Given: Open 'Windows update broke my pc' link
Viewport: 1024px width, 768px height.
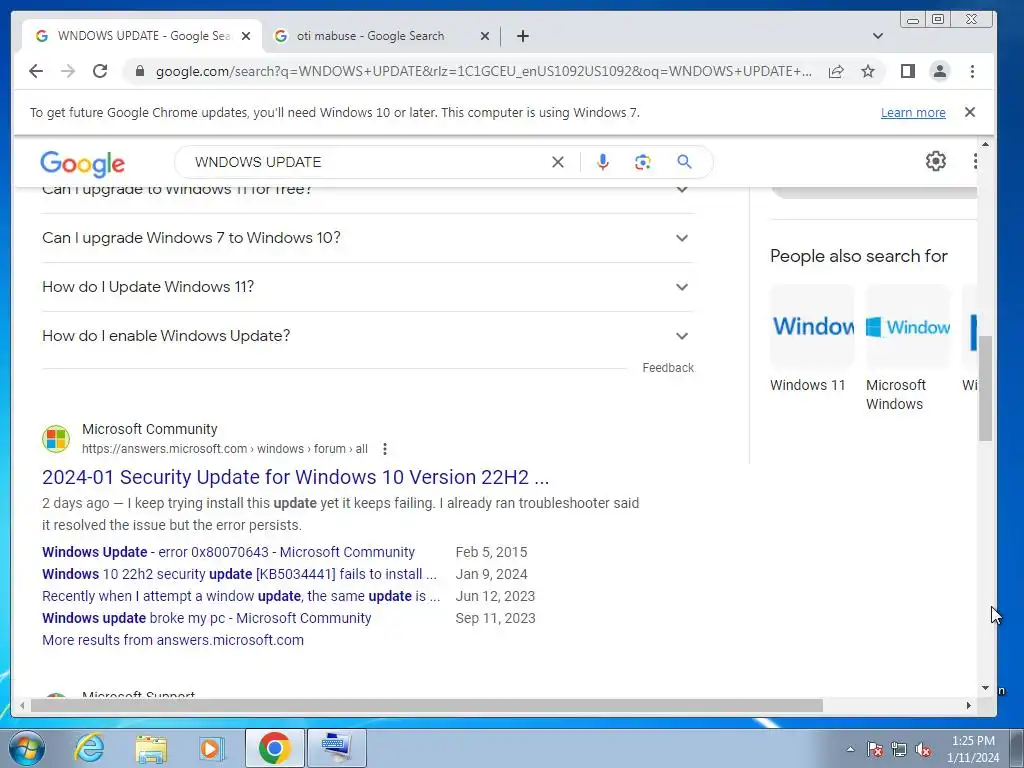Looking at the screenshot, I should 206,618.
